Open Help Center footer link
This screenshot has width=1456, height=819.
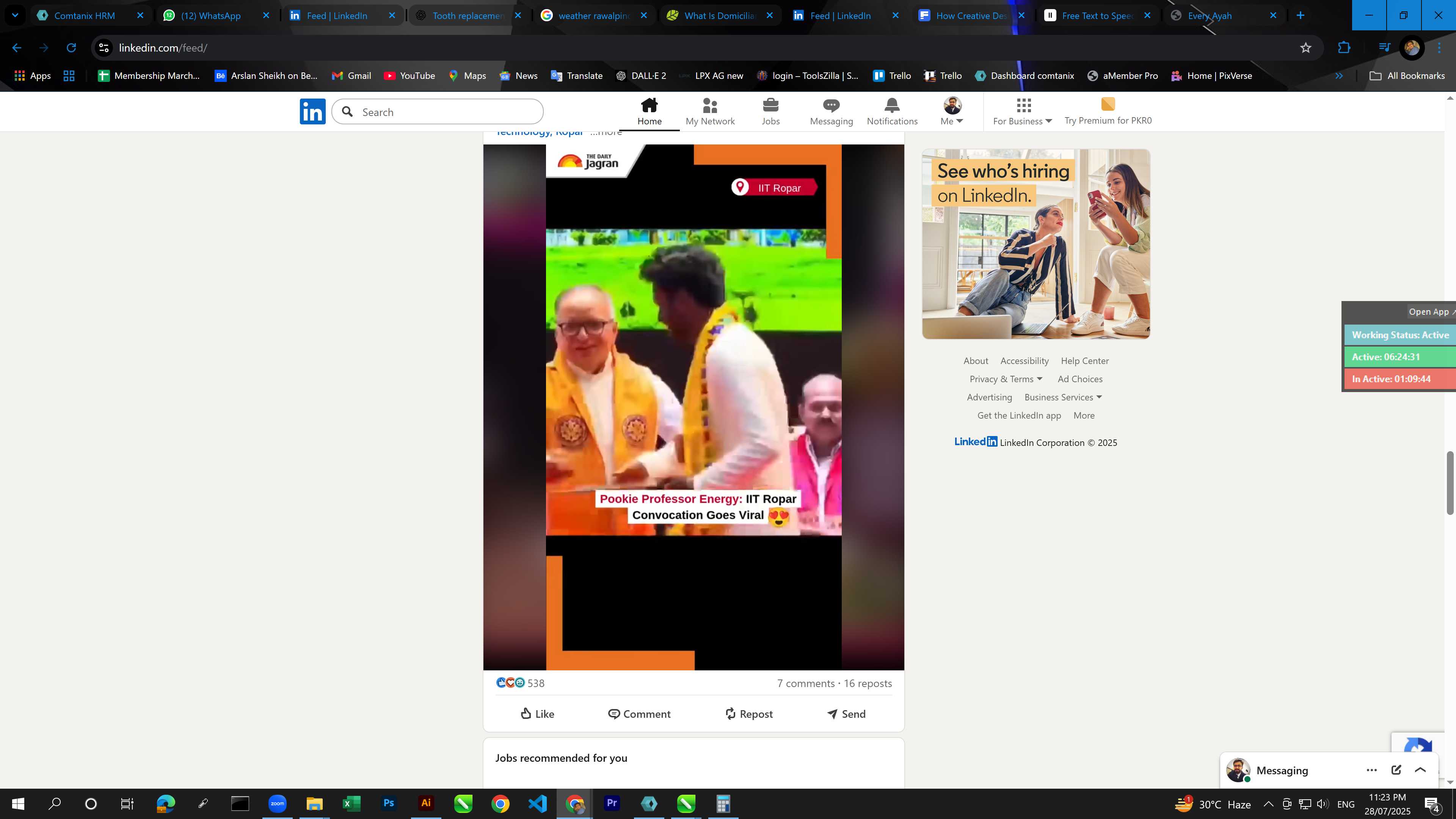coord(1085,361)
